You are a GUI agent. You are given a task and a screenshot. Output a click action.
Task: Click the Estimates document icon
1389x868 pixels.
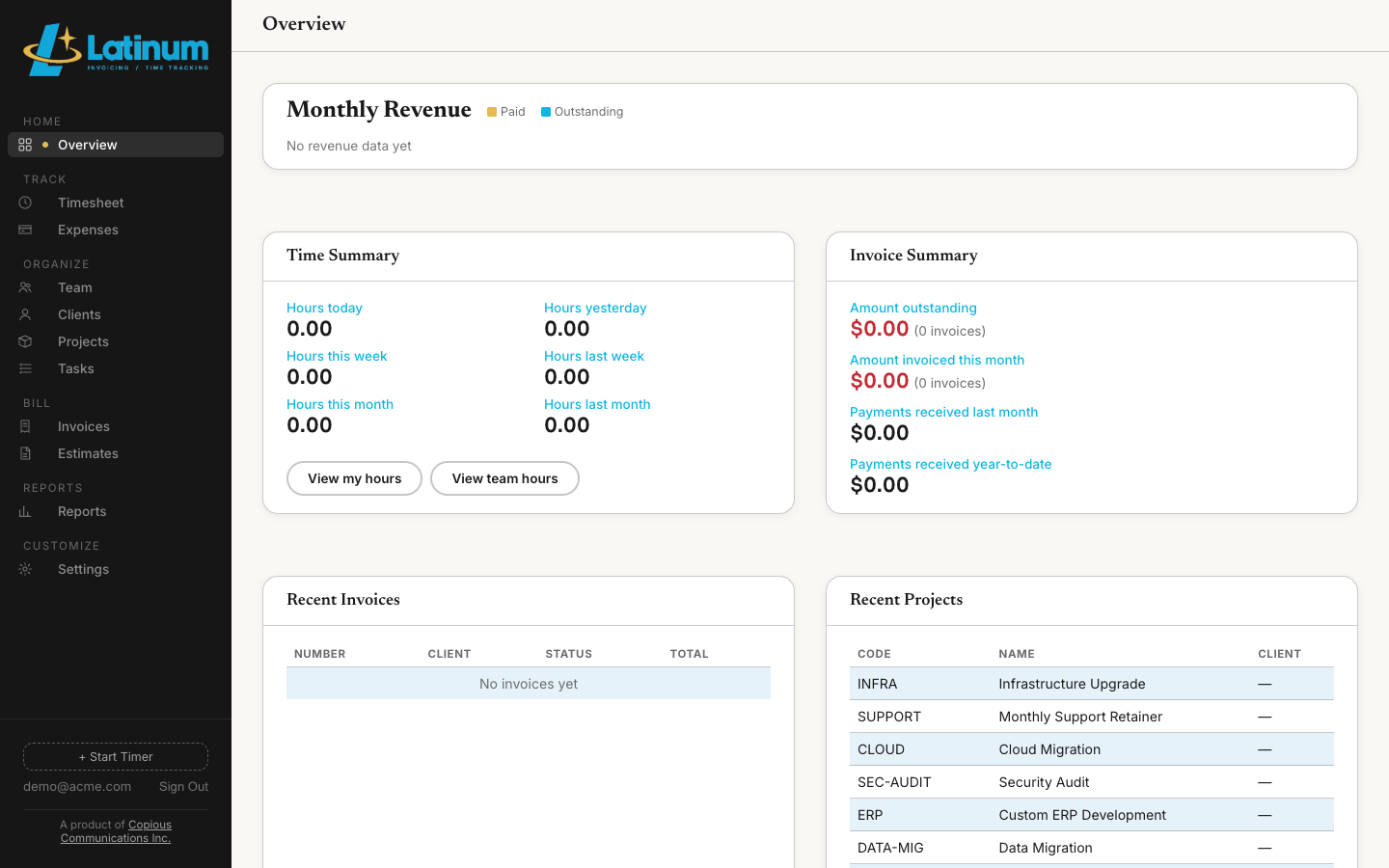coord(25,453)
